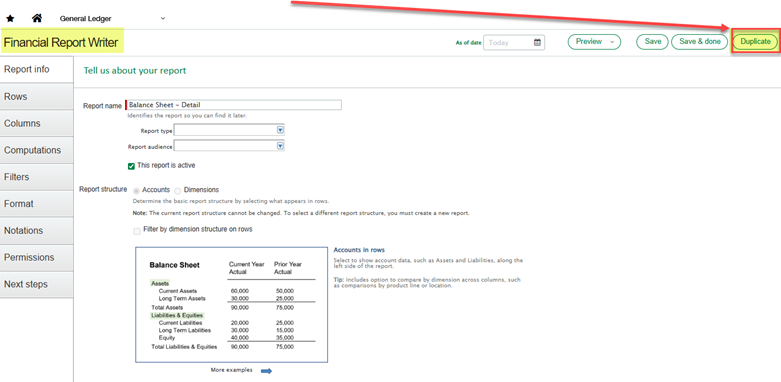Go to the Permissions tab
The width and height of the screenshot is (781, 382).
tap(36, 257)
